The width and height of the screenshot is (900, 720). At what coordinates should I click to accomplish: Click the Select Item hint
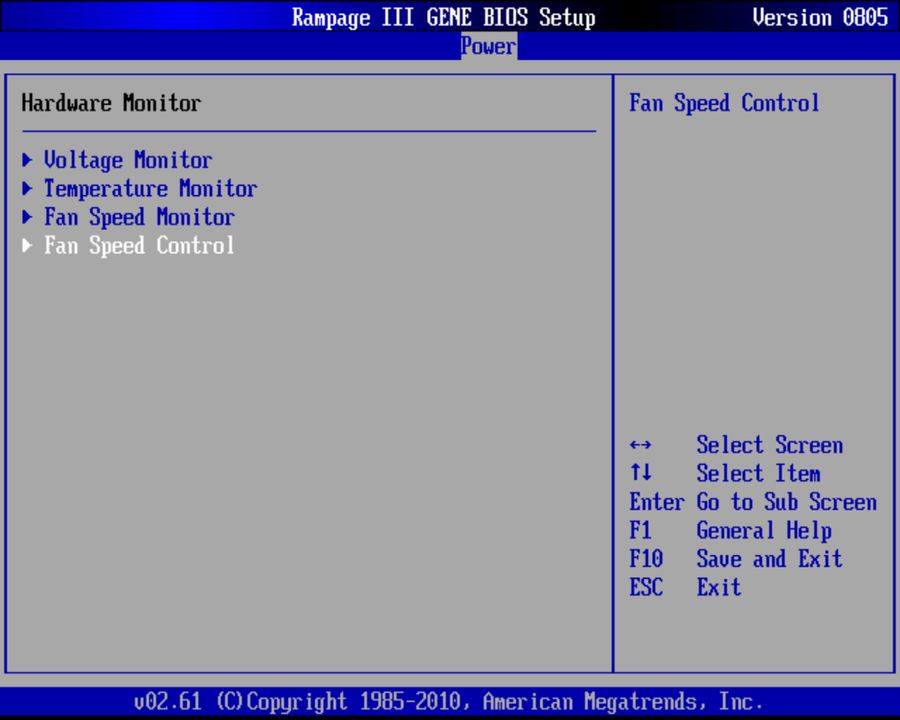[x=758, y=474]
